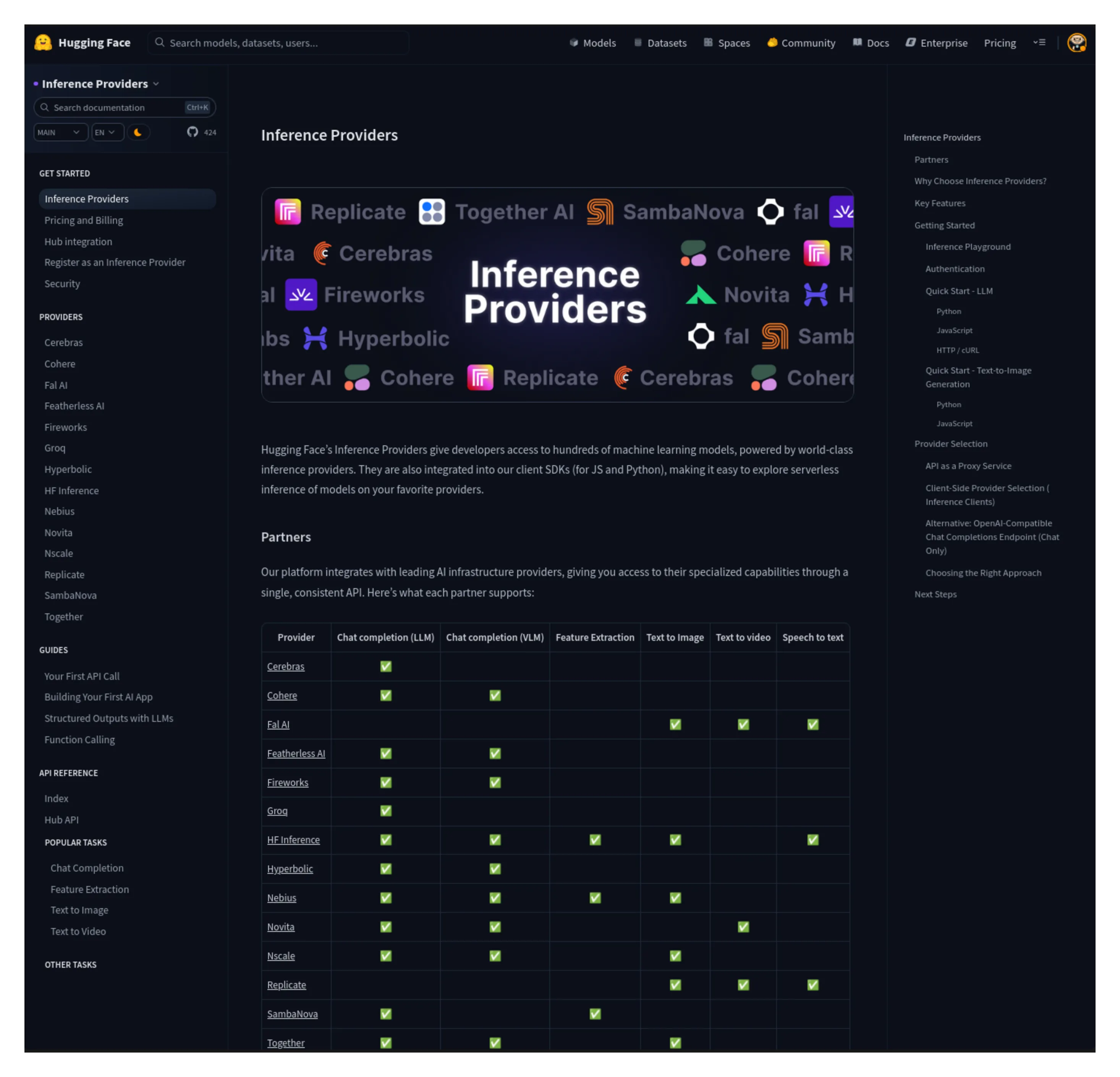This screenshot has height=1077, width=1120.
Task: Expand the Inference Providers docs dropdown
Action: (x=156, y=84)
